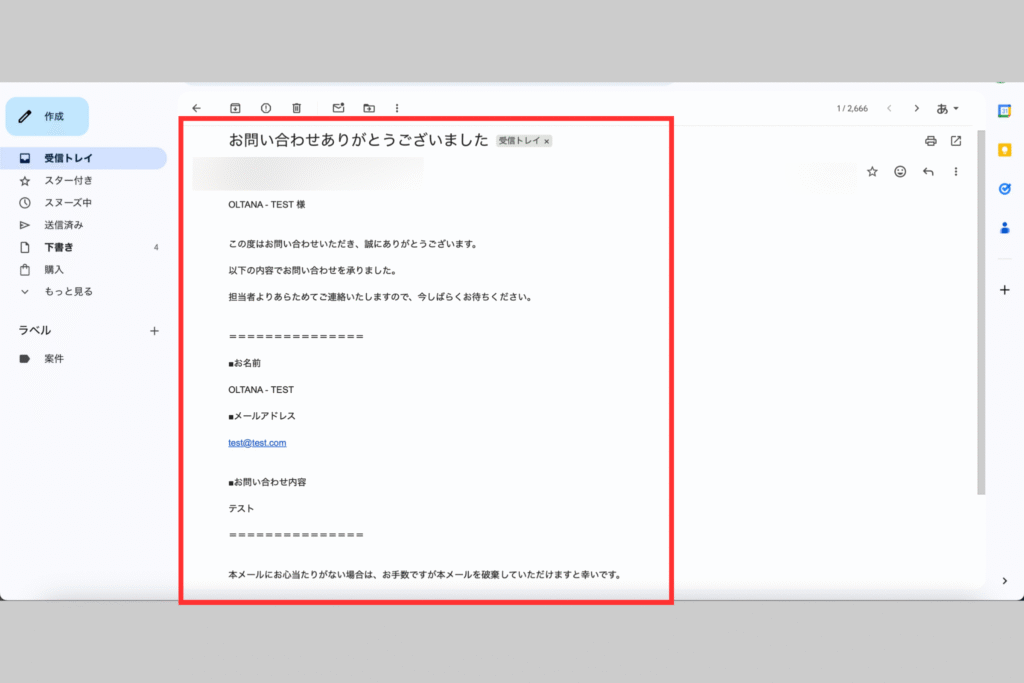Open the test@test.com email link
Screen dimensions: 1024x683
coord(257,442)
